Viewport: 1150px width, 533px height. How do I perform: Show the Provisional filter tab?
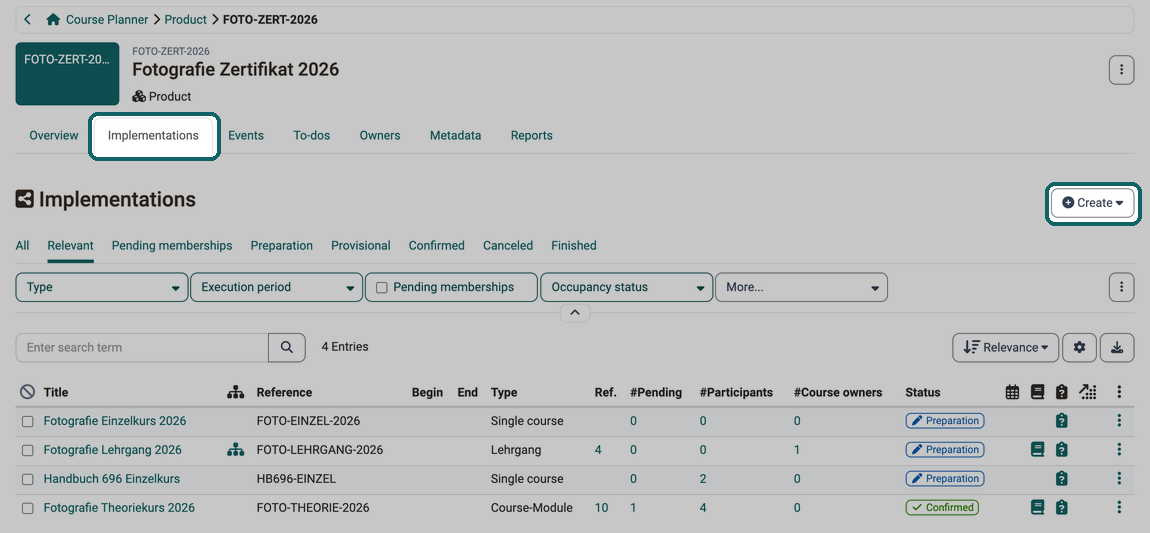[x=361, y=246]
